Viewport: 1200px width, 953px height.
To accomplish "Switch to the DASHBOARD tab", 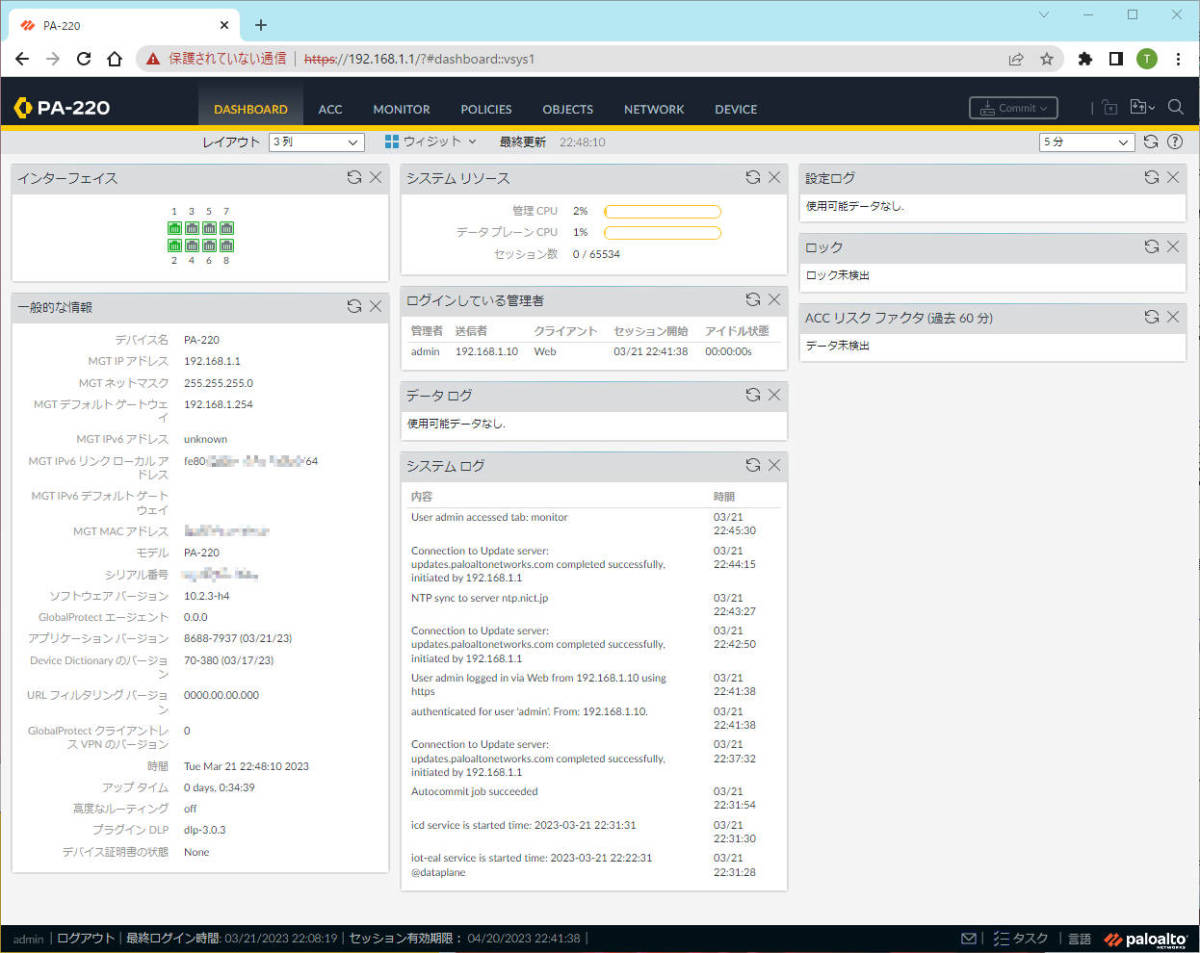I will pyautogui.click(x=251, y=109).
